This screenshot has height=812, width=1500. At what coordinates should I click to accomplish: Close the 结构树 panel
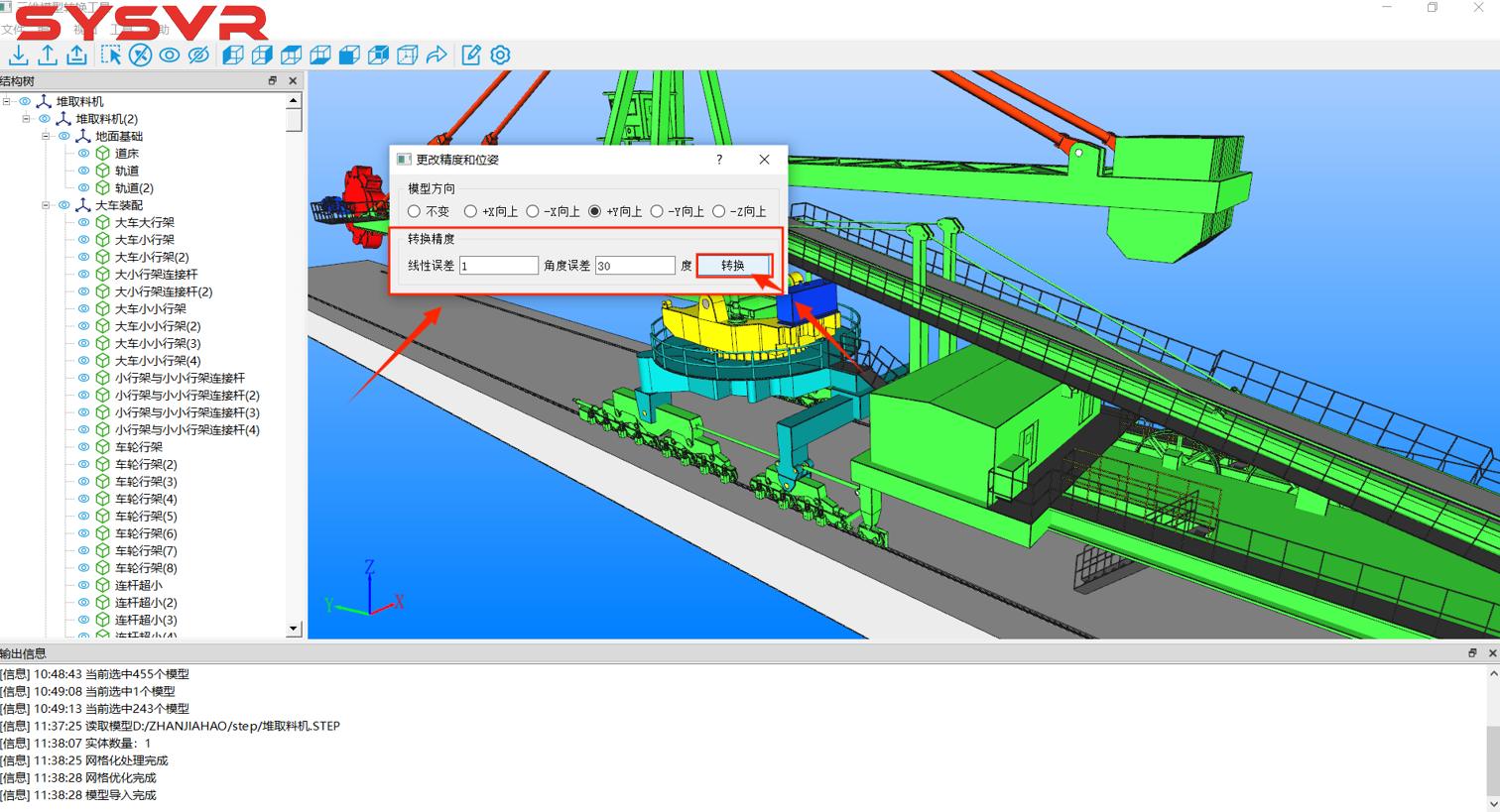tap(293, 81)
